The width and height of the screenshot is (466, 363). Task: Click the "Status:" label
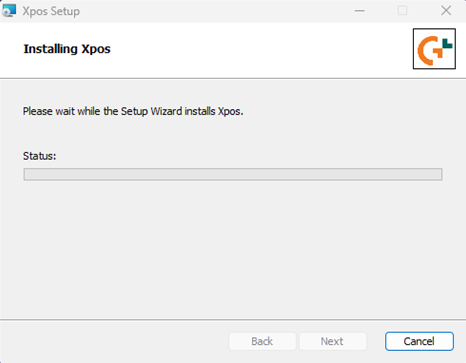(40, 156)
